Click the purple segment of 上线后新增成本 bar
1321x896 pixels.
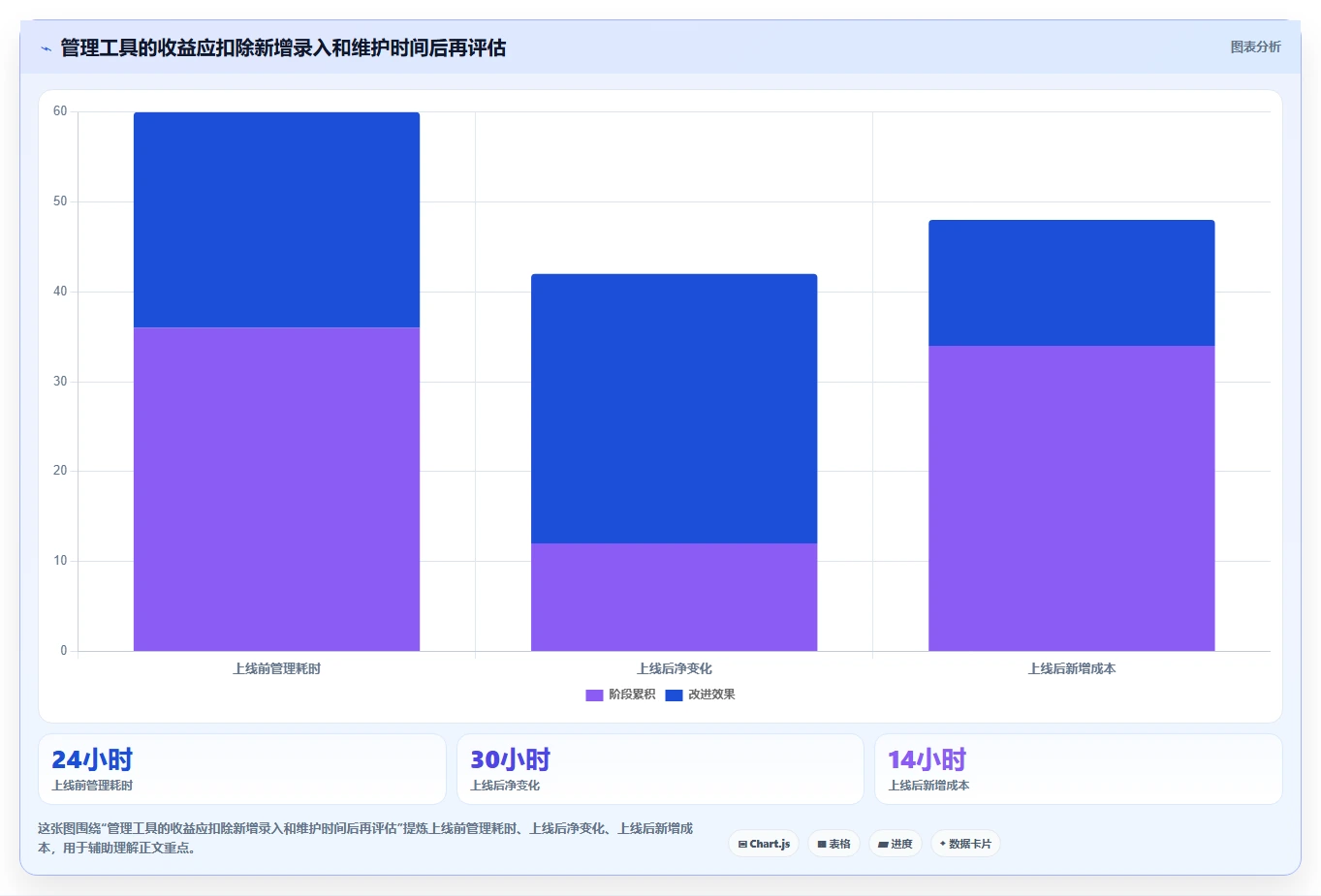click(x=1072, y=498)
